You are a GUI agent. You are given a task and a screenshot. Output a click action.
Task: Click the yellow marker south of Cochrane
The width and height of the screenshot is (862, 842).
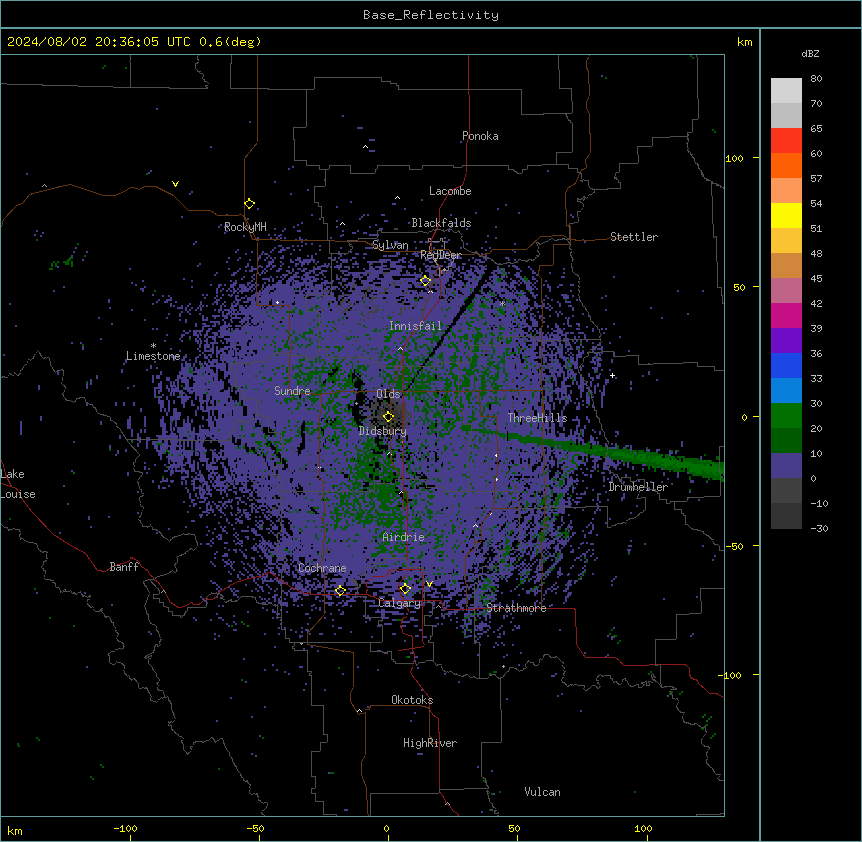click(x=340, y=591)
